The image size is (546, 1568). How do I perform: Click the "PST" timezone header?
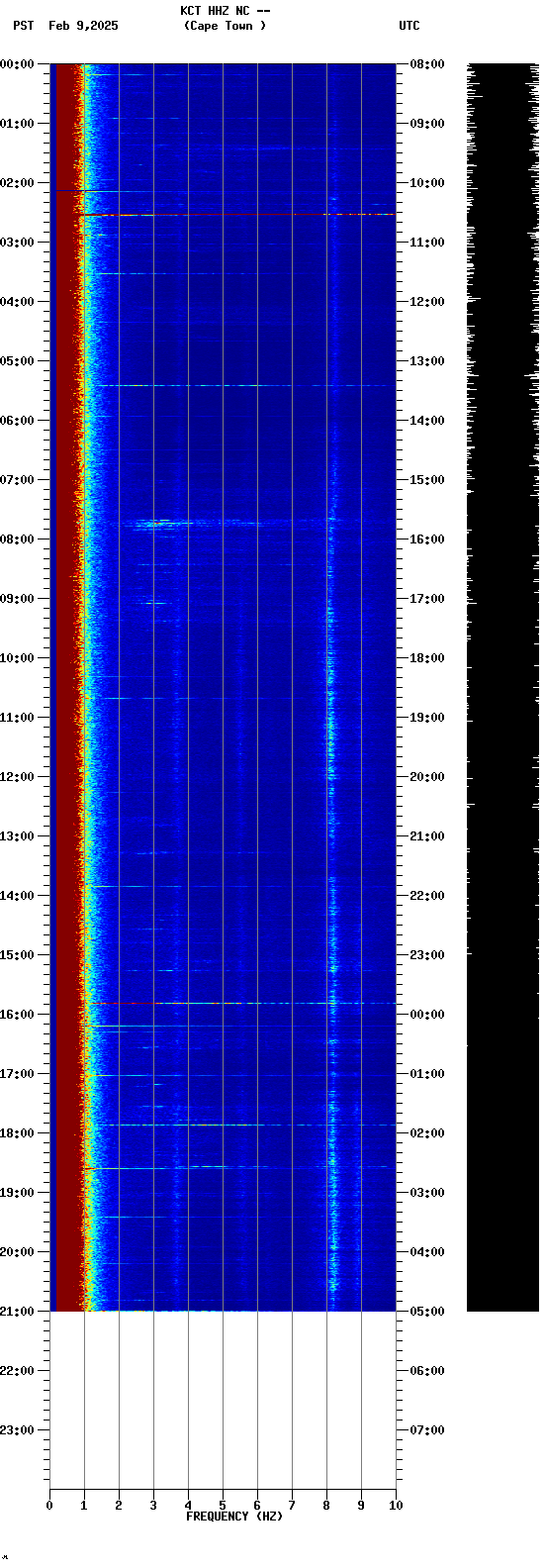23,26
